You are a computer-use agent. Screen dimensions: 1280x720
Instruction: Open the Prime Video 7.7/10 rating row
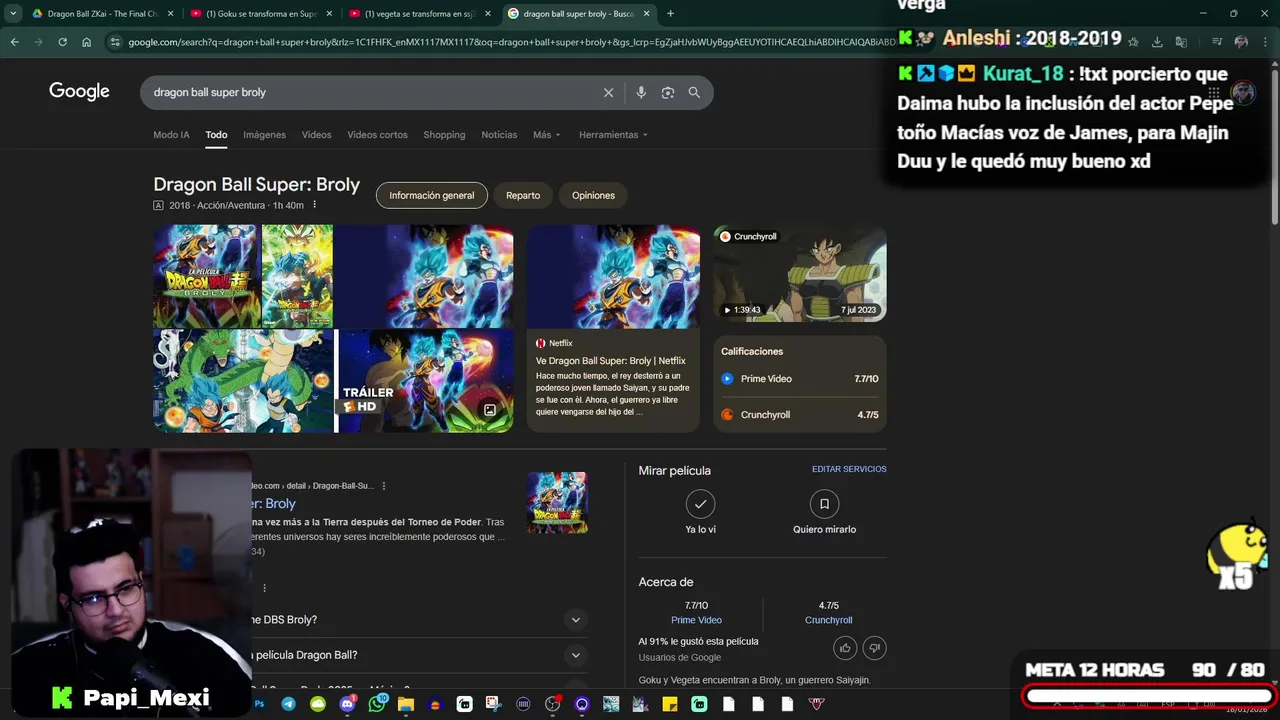(x=800, y=379)
